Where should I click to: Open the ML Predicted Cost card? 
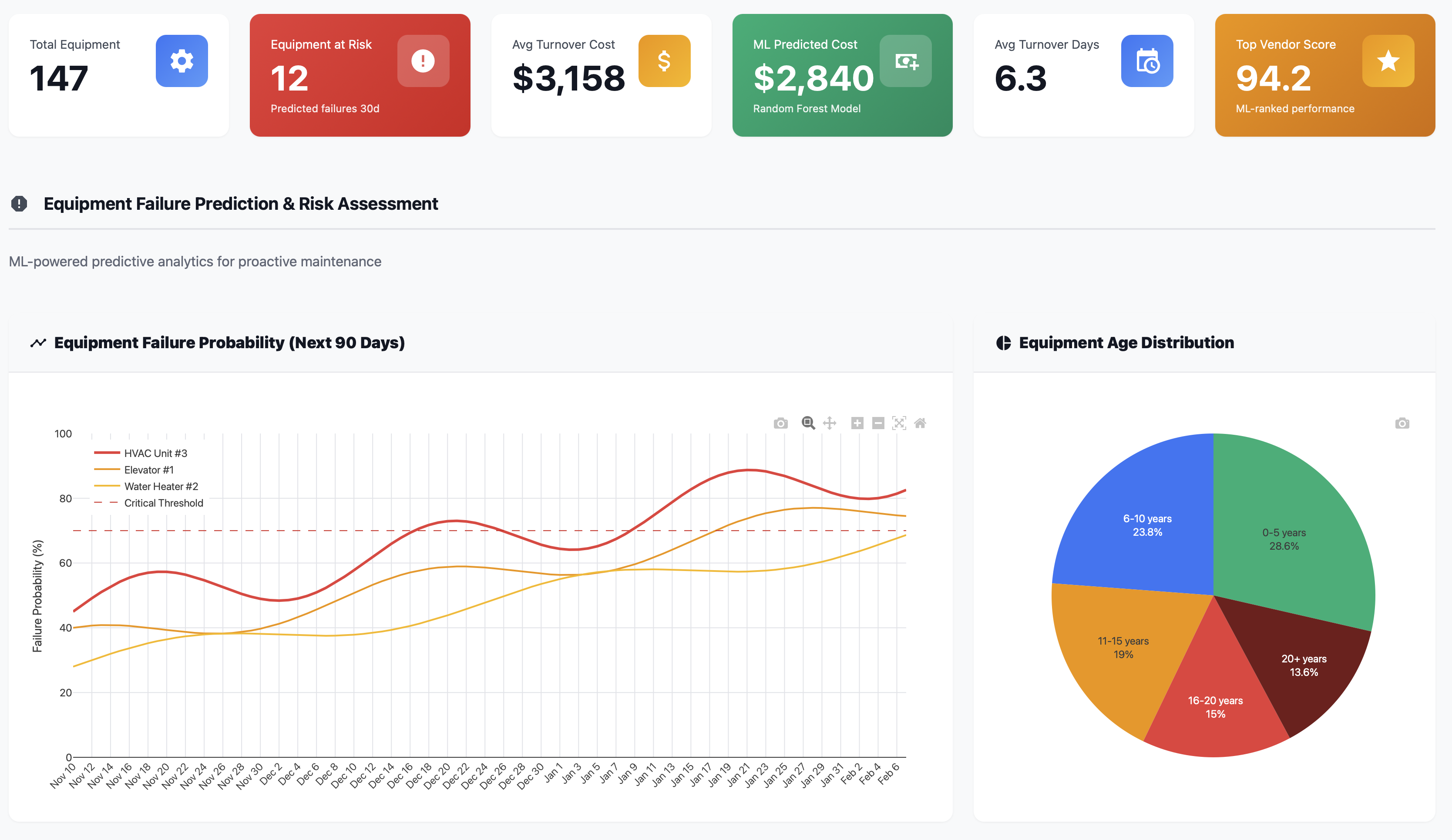click(842, 75)
